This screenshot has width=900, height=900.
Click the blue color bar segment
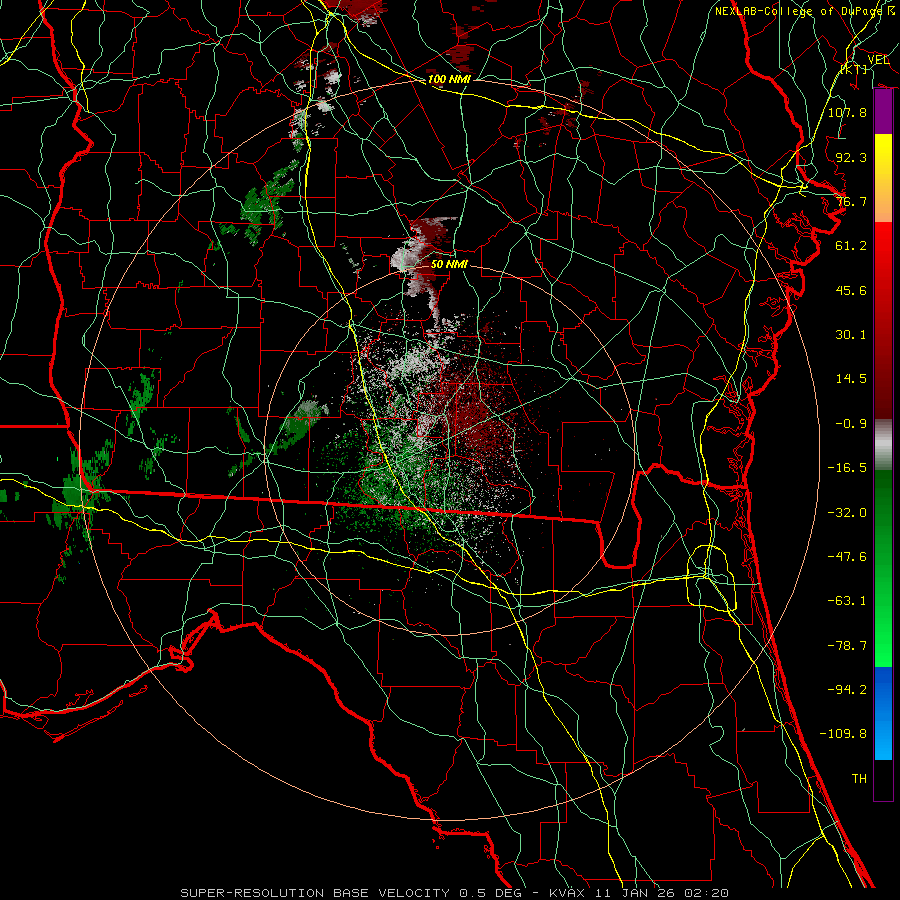(x=883, y=713)
